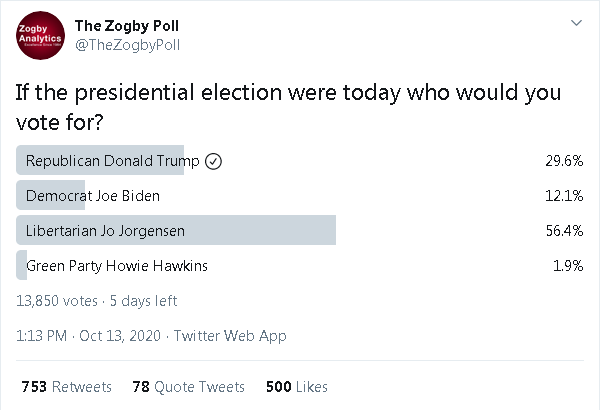Open the @TheZogbyPoll handle link
The width and height of the screenshot is (610, 410).
[x=127, y=45]
